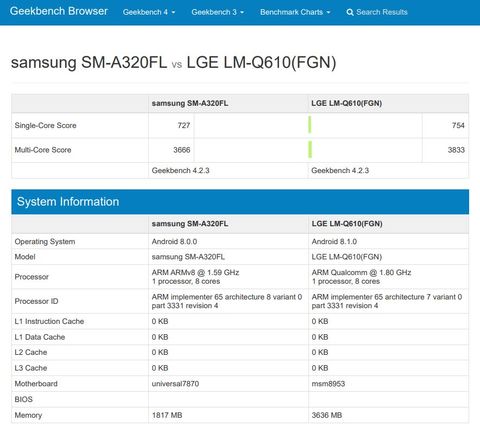The height and width of the screenshot is (427, 480).
Task: Click the green multi-core score bar
Action: click(310, 149)
